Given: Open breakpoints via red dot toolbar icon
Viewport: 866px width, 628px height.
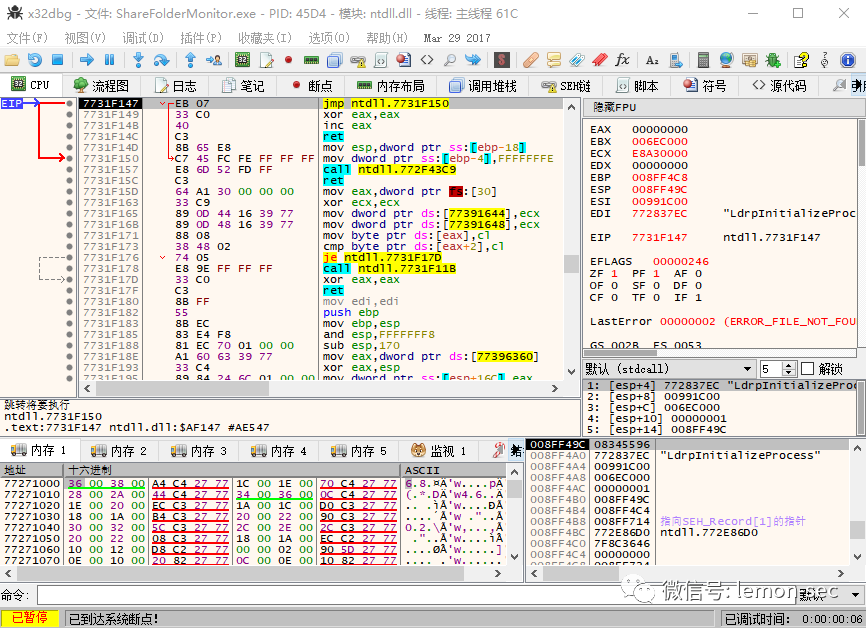Looking at the screenshot, I should (x=288, y=60).
